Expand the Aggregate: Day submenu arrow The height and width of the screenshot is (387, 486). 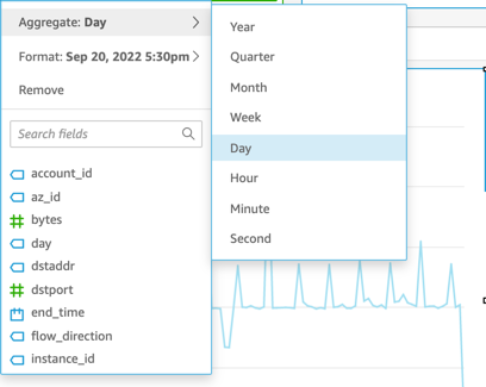196,22
